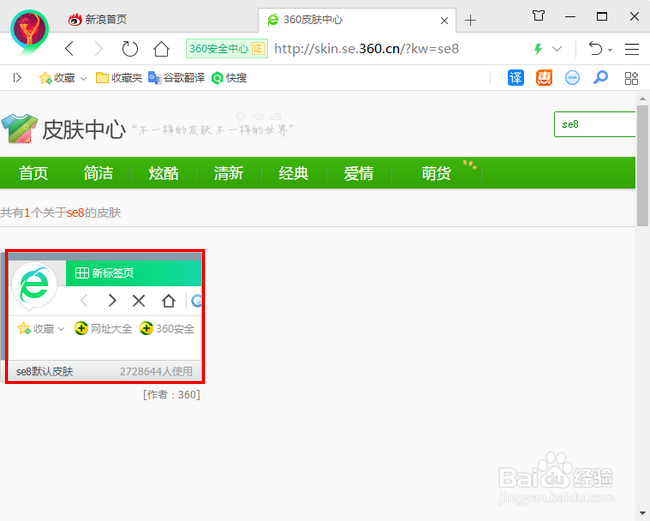The height and width of the screenshot is (521, 650).
Task: Open the 收藏夹 folder bookmark
Action: [119, 78]
